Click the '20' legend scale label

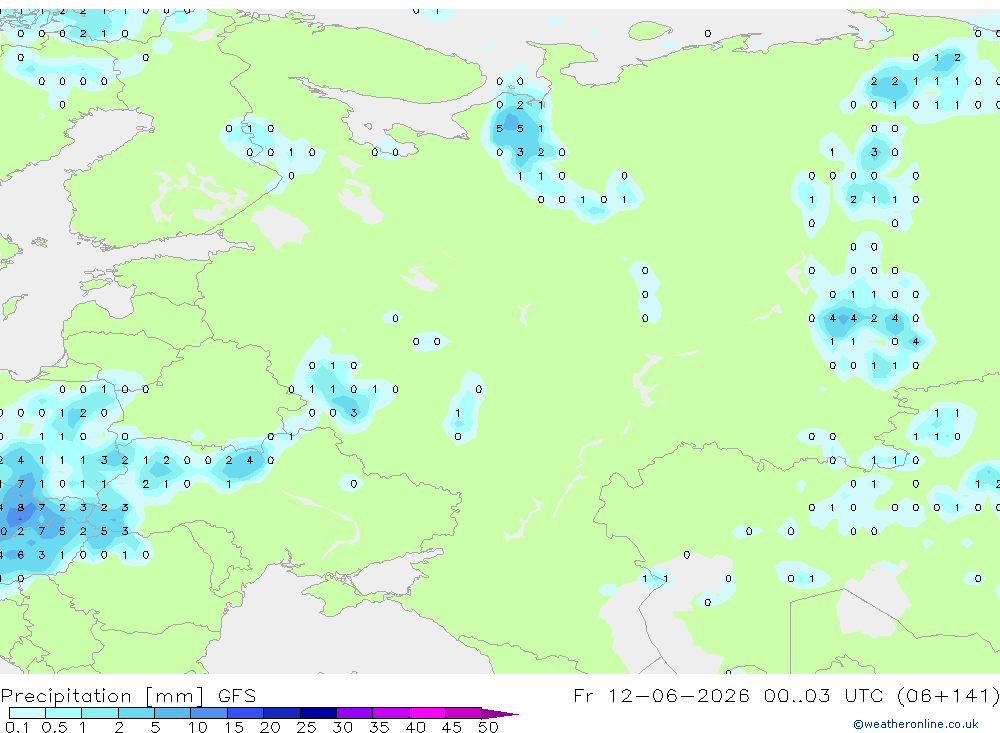coord(270,727)
